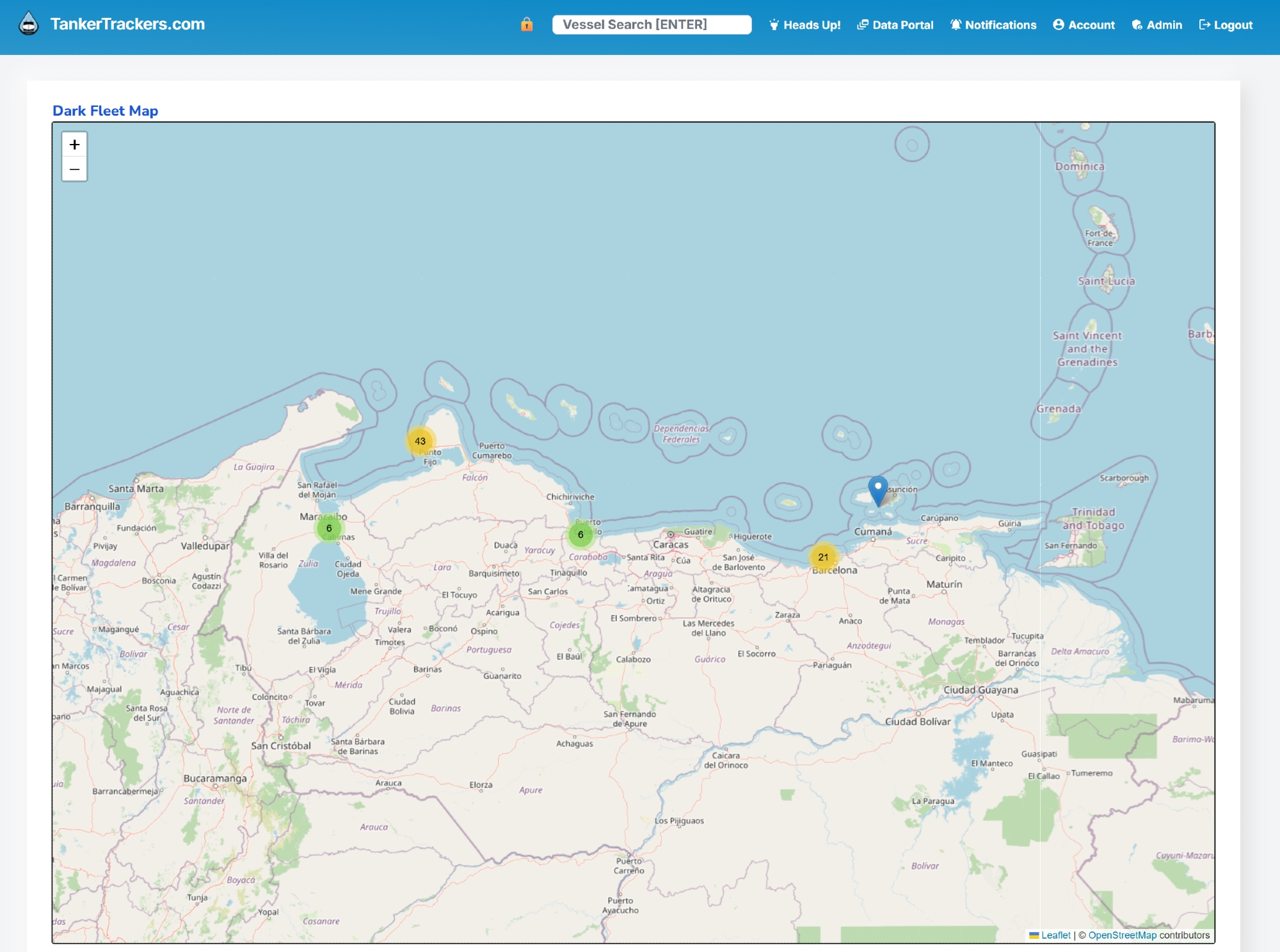Viewport: 1280px width, 952px height.
Task: Click the Dark Fleet Map heading
Action: pyautogui.click(x=105, y=111)
